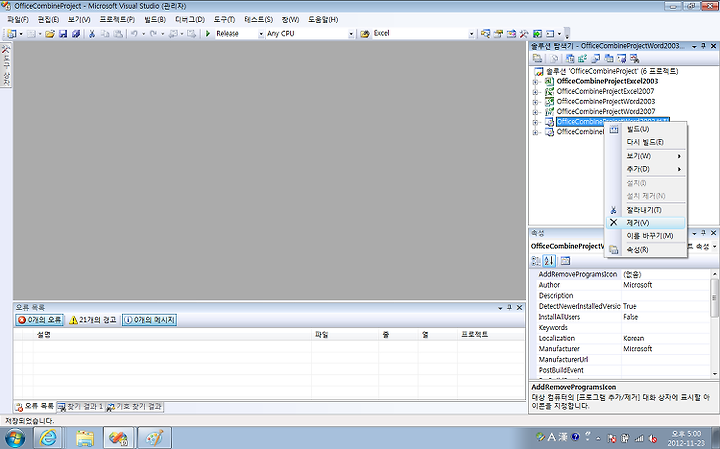The height and width of the screenshot is (449, 720).
Task: Select 제거(V) in context menu
Action: [x=645, y=223]
